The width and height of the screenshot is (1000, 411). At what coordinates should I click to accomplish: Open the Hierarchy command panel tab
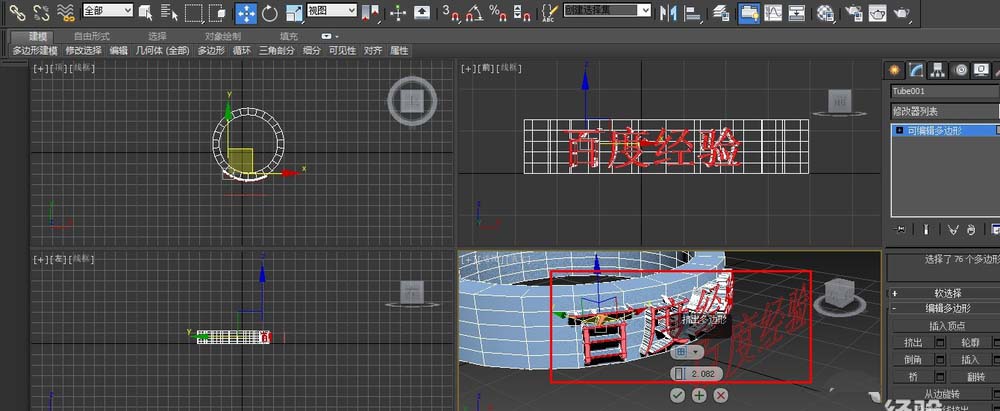click(x=937, y=70)
